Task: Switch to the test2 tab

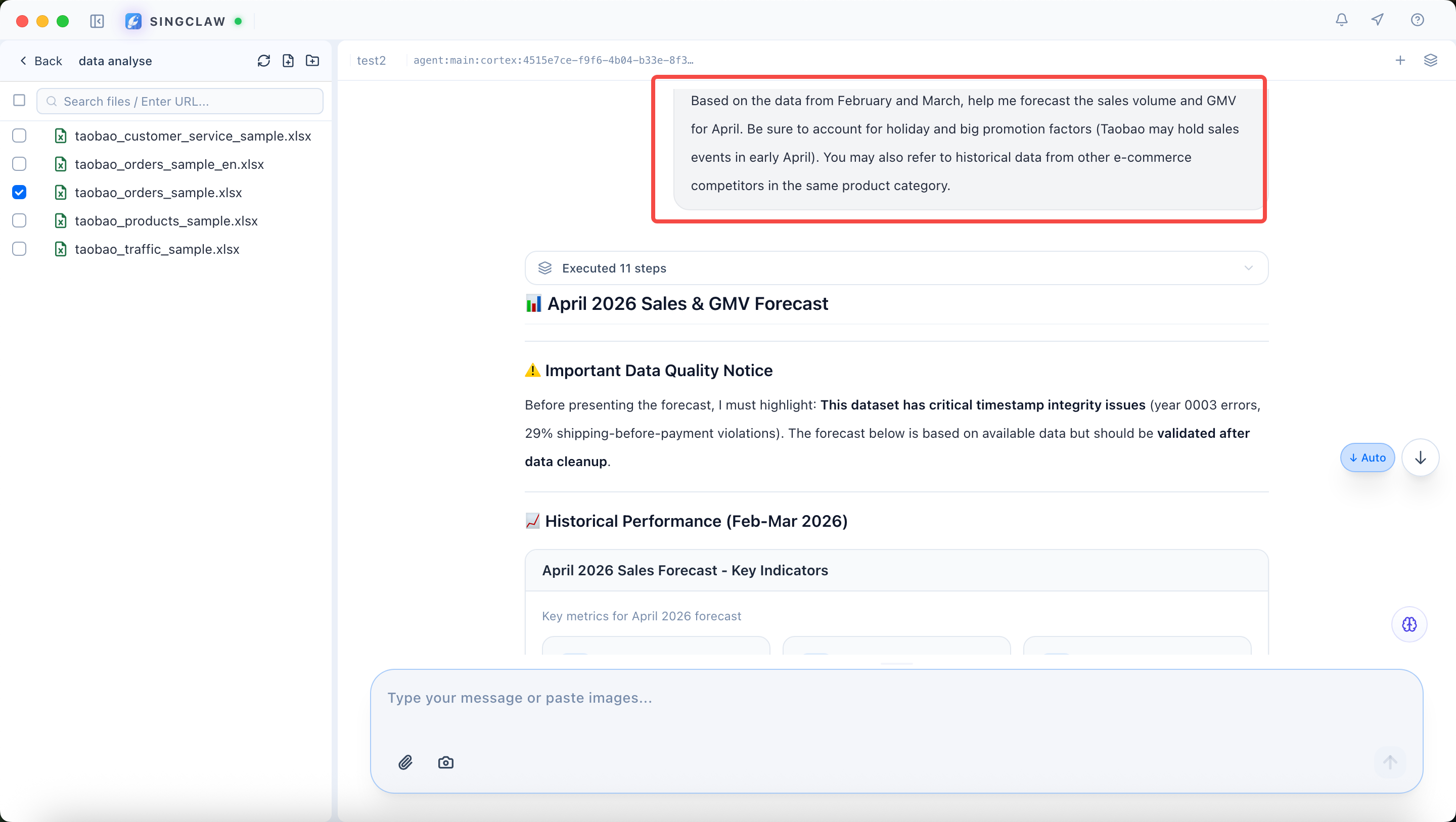Action: click(372, 61)
